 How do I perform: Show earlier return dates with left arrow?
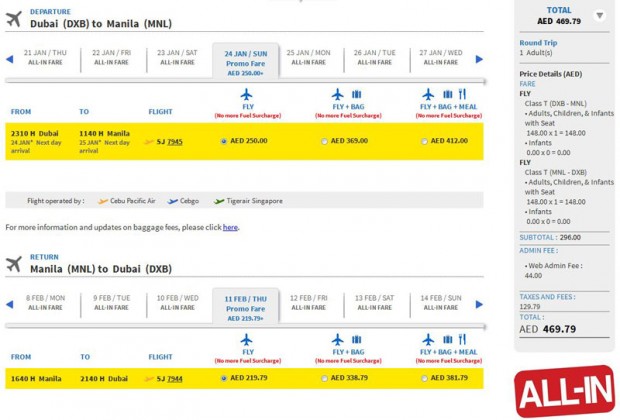coord(10,305)
